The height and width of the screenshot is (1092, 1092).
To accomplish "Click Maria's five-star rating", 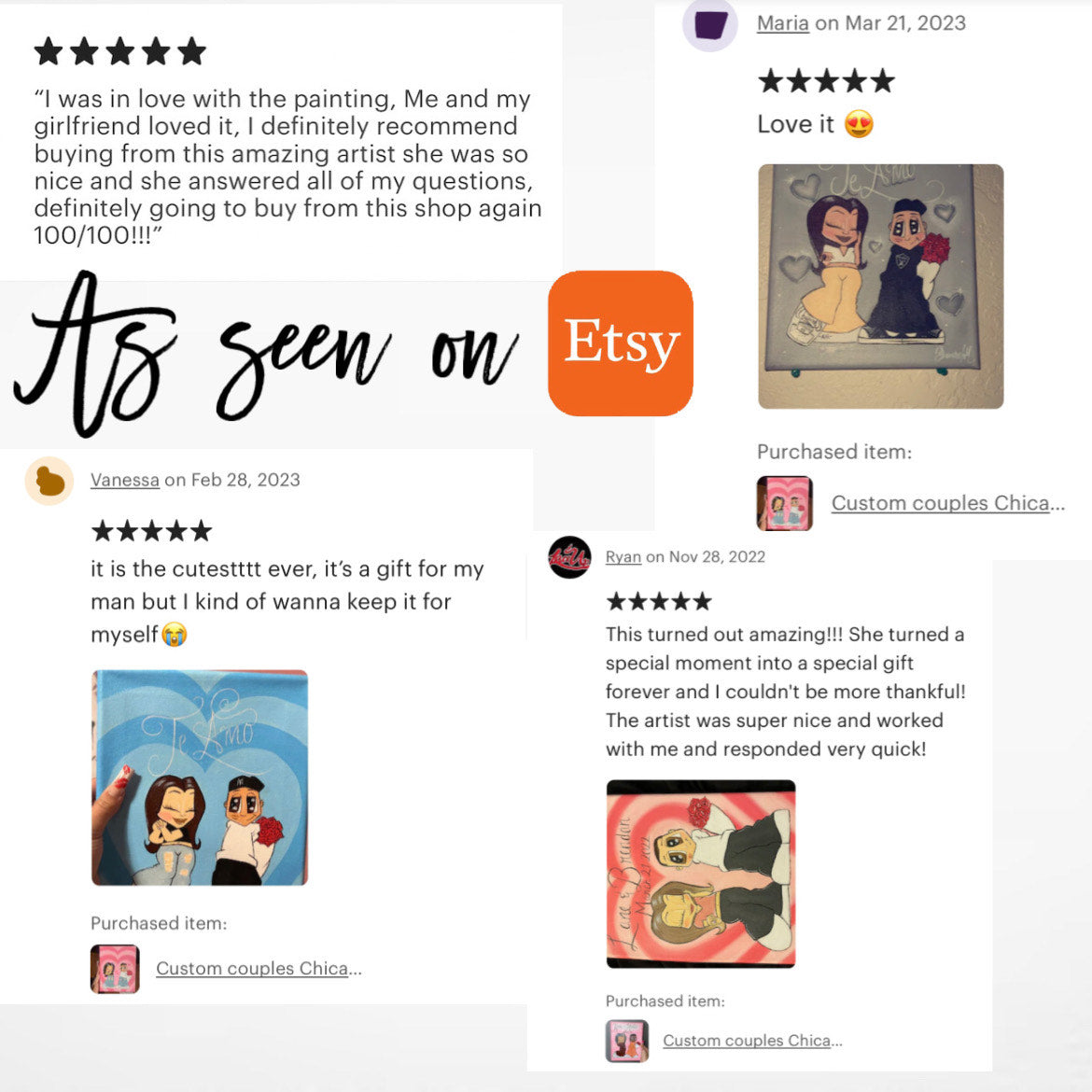I will coord(826,81).
